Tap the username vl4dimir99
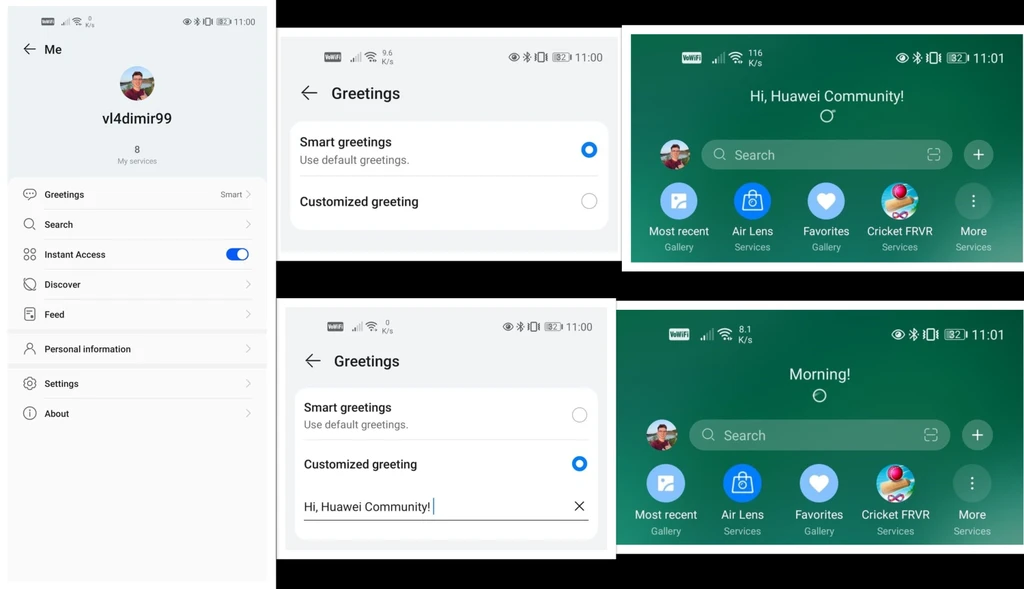This screenshot has width=1024, height=589. [x=137, y=118]
